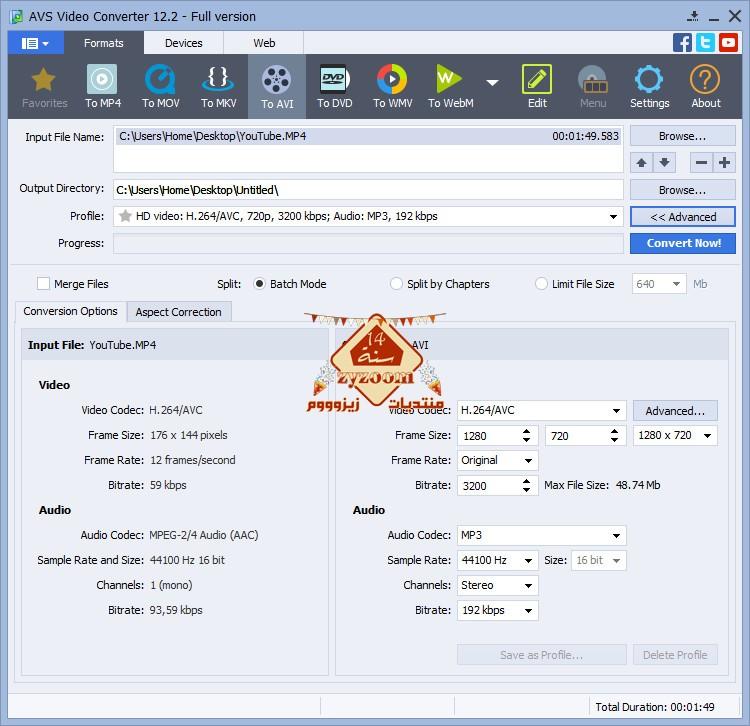
Task: Open the audio Bitrate 192 kbps dropdown
Action: click(497, 611)
